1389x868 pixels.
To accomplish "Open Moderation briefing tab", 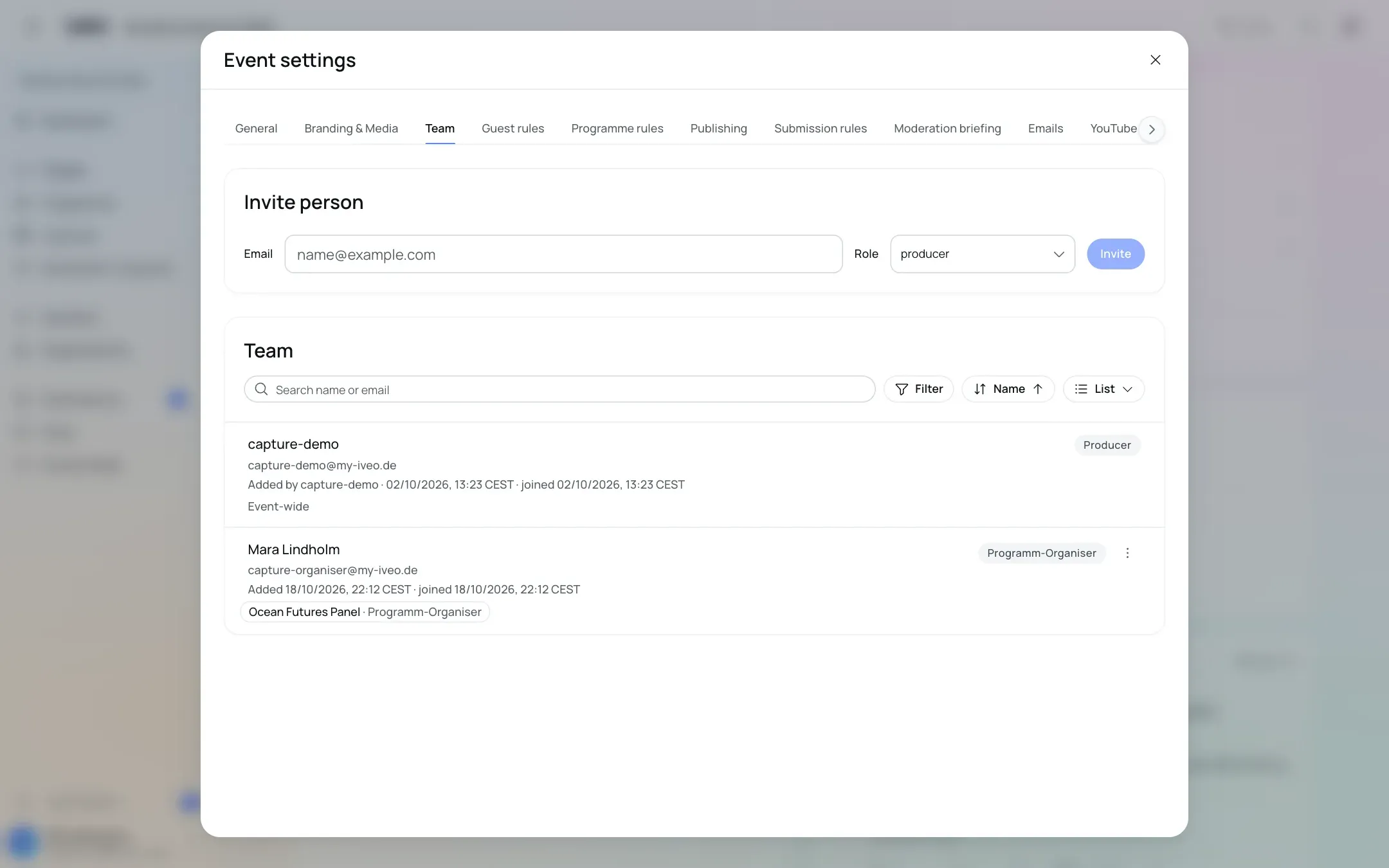I will (947, 129).
